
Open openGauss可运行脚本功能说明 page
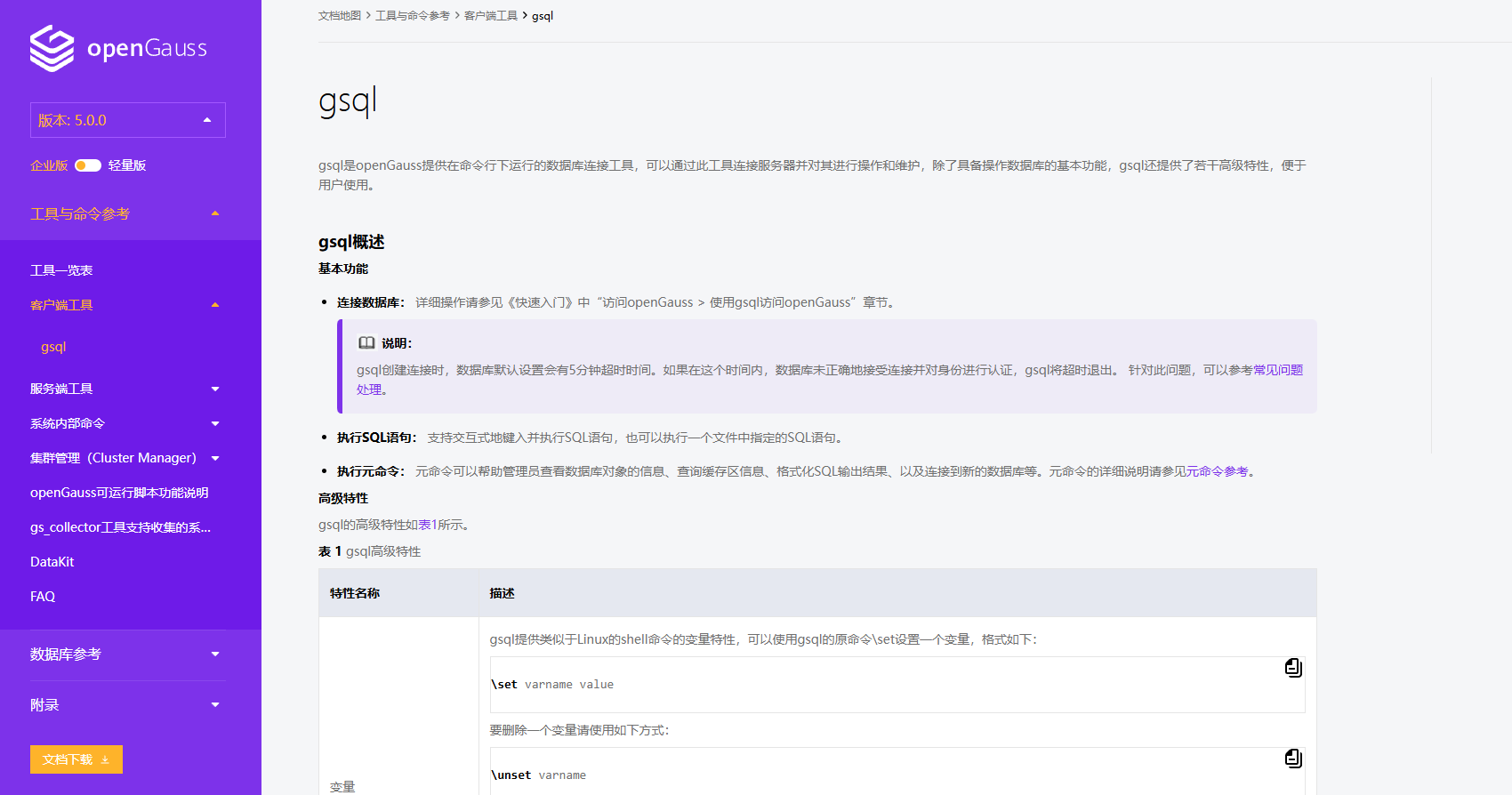click(x=119, y=493)
